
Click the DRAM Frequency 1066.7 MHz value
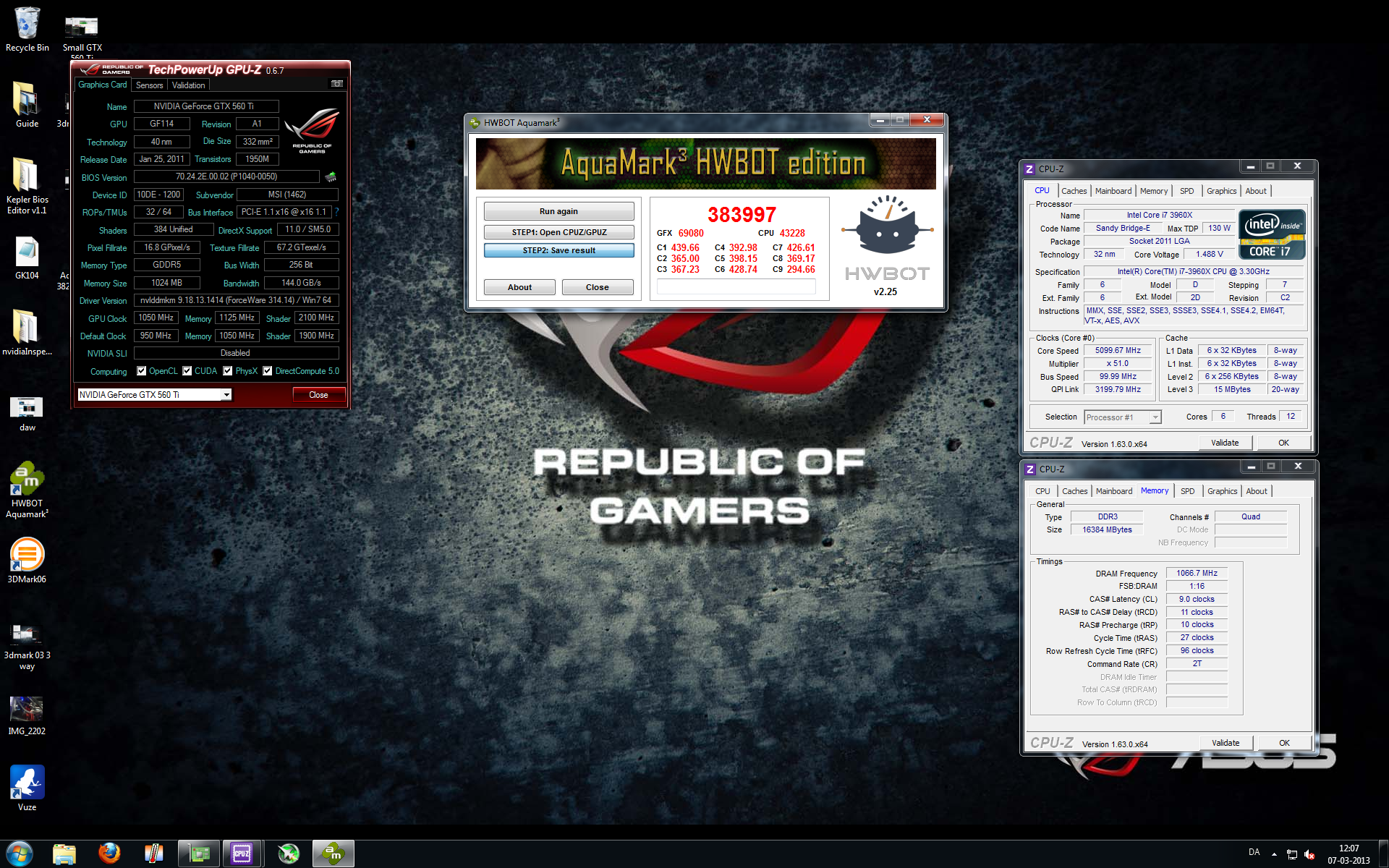click(x=1197, y=573)
